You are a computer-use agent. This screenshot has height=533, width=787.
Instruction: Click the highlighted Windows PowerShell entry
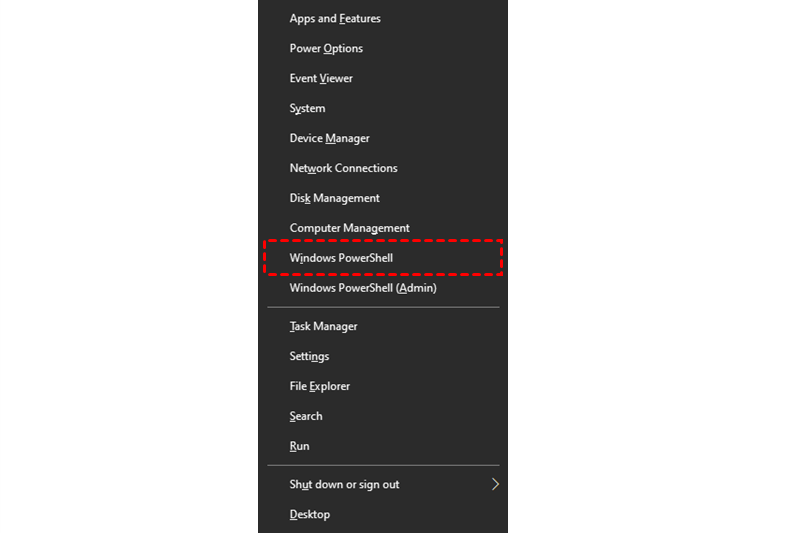tap(341, 258)
